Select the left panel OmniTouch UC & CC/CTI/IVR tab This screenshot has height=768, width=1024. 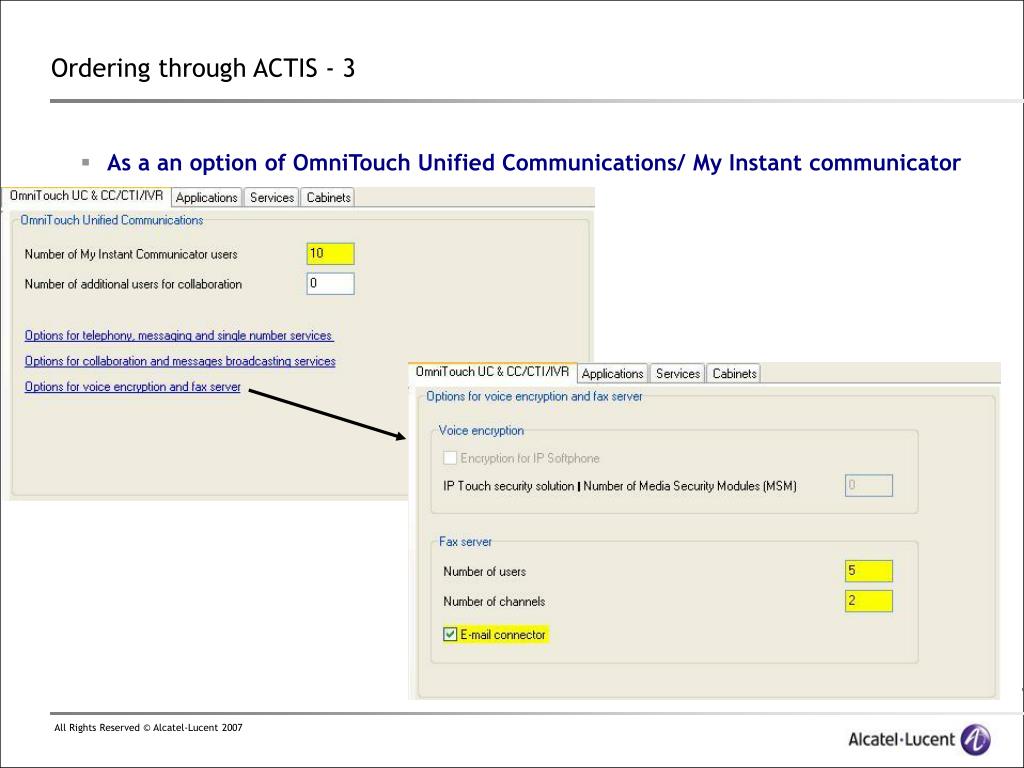pos(87,196)
